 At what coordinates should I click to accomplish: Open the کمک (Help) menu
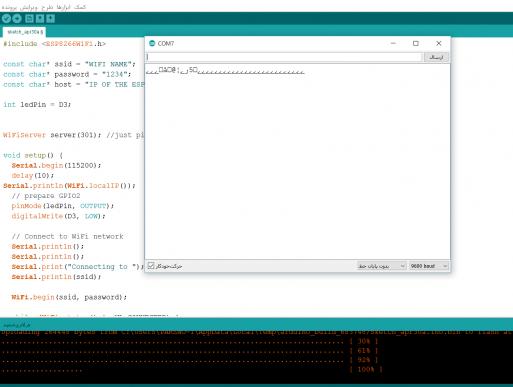click(80, 7)
